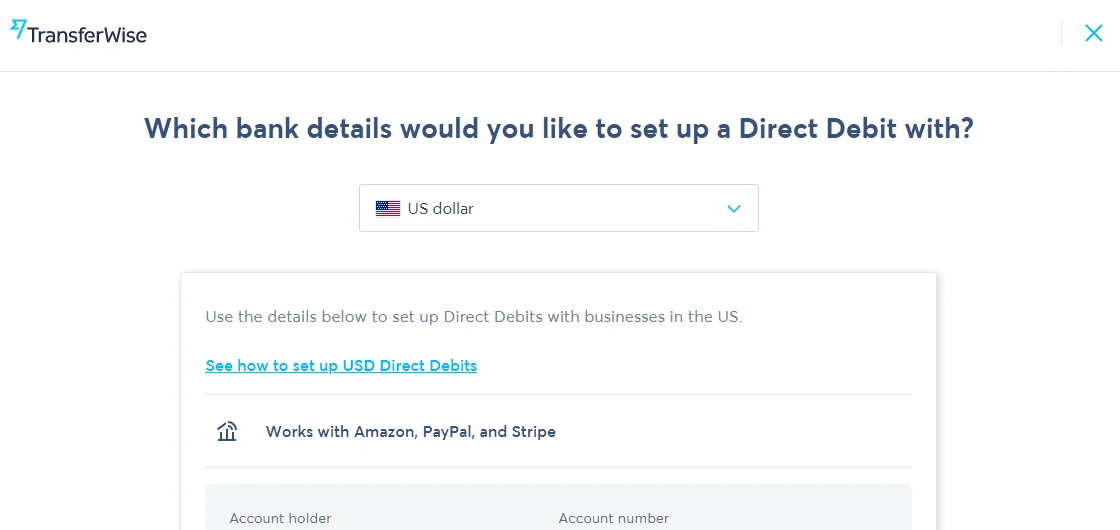Click the Account number label

[x=614, y=518]
